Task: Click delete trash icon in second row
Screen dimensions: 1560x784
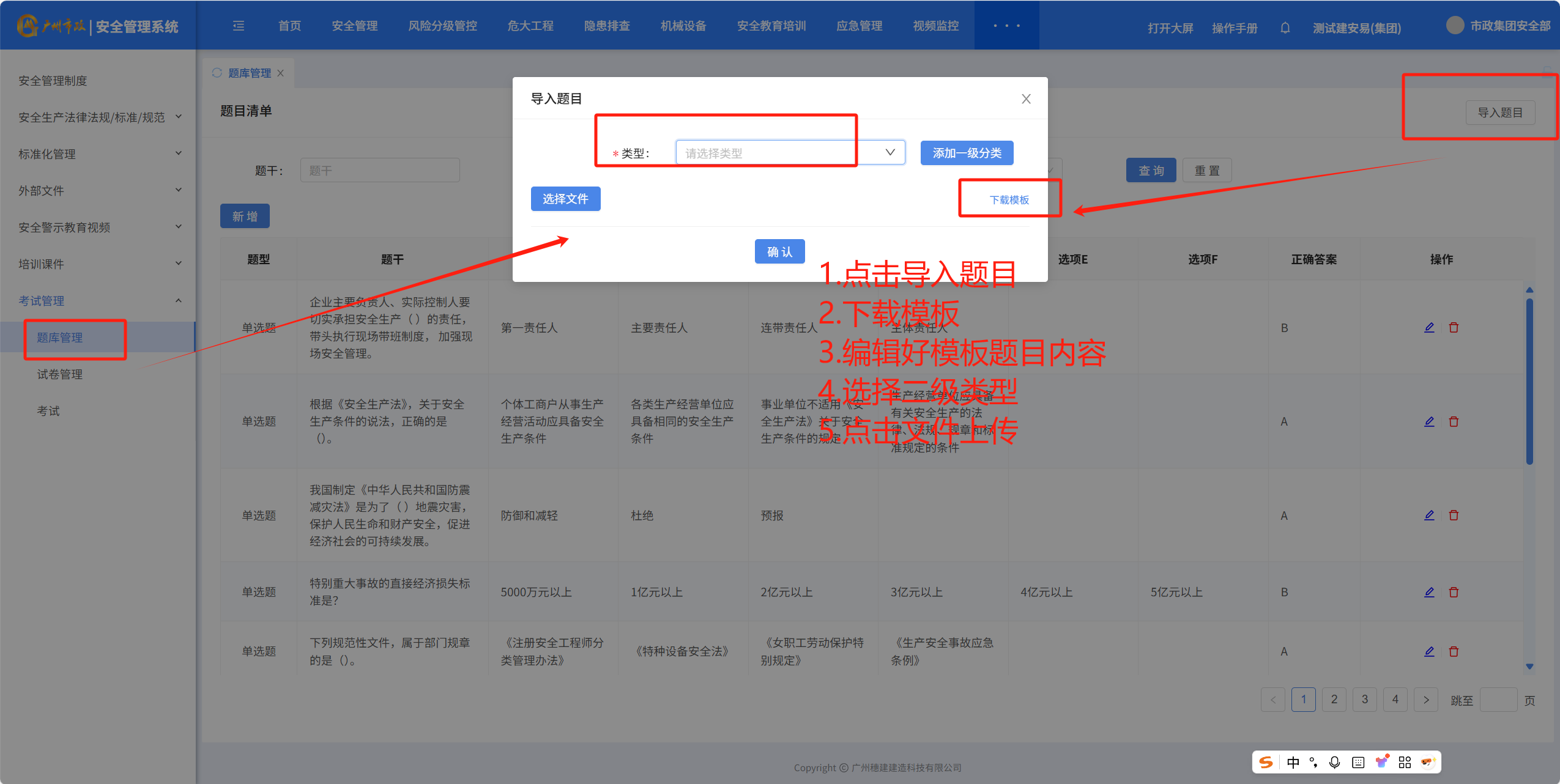Action: coord(1454,421)
